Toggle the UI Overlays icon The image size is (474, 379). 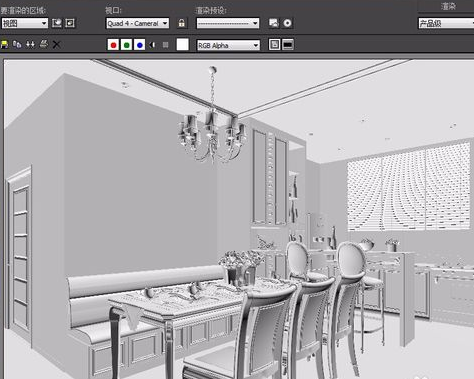click(274, 44)
